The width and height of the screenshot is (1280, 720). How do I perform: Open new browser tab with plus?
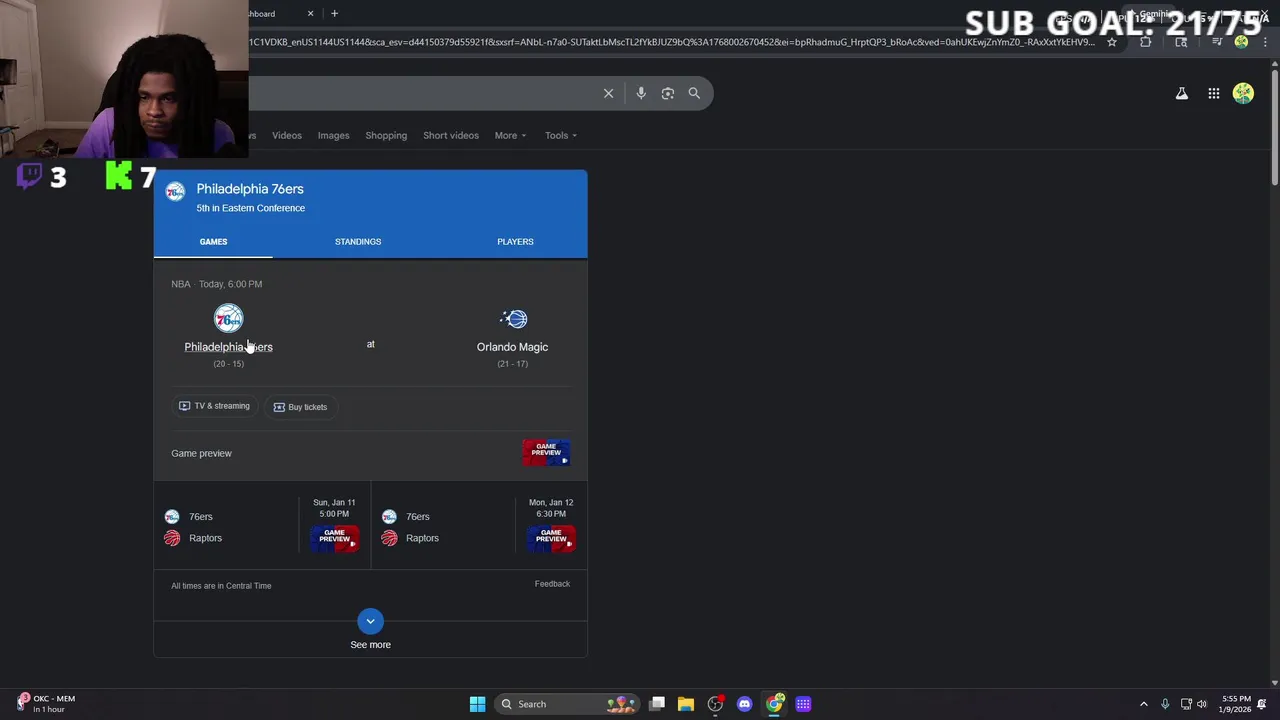coord(334,13)
